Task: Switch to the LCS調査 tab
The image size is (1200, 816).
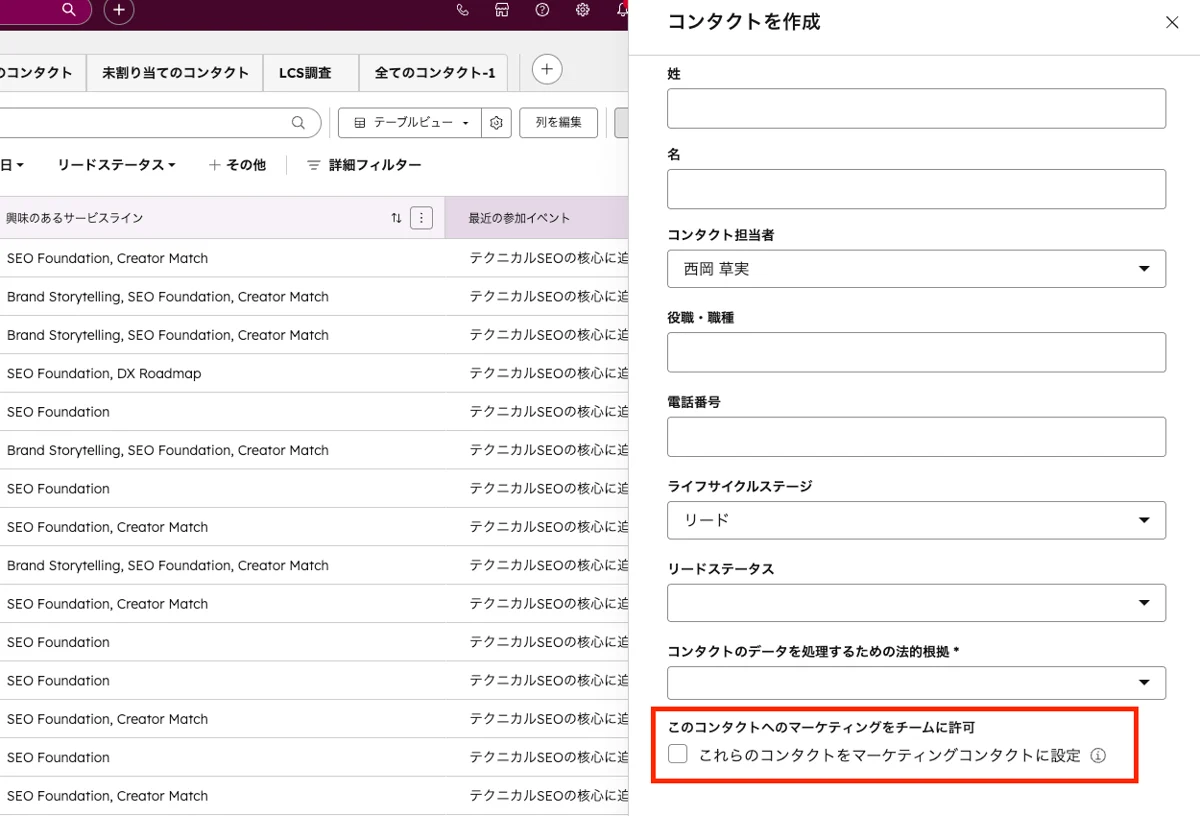Action: coord(310,72)
